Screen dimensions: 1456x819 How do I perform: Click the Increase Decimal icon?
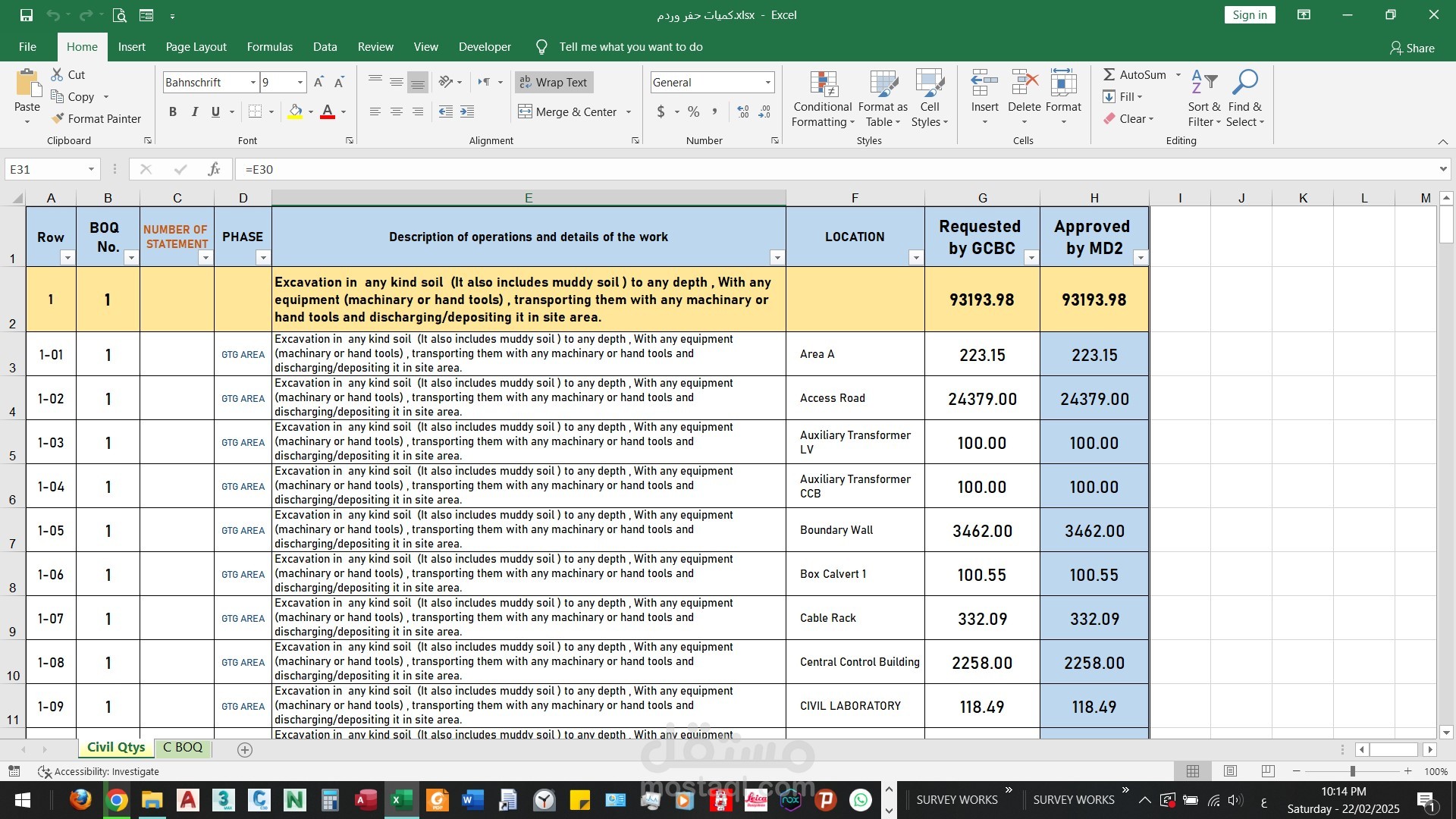(x=743, y=111)
